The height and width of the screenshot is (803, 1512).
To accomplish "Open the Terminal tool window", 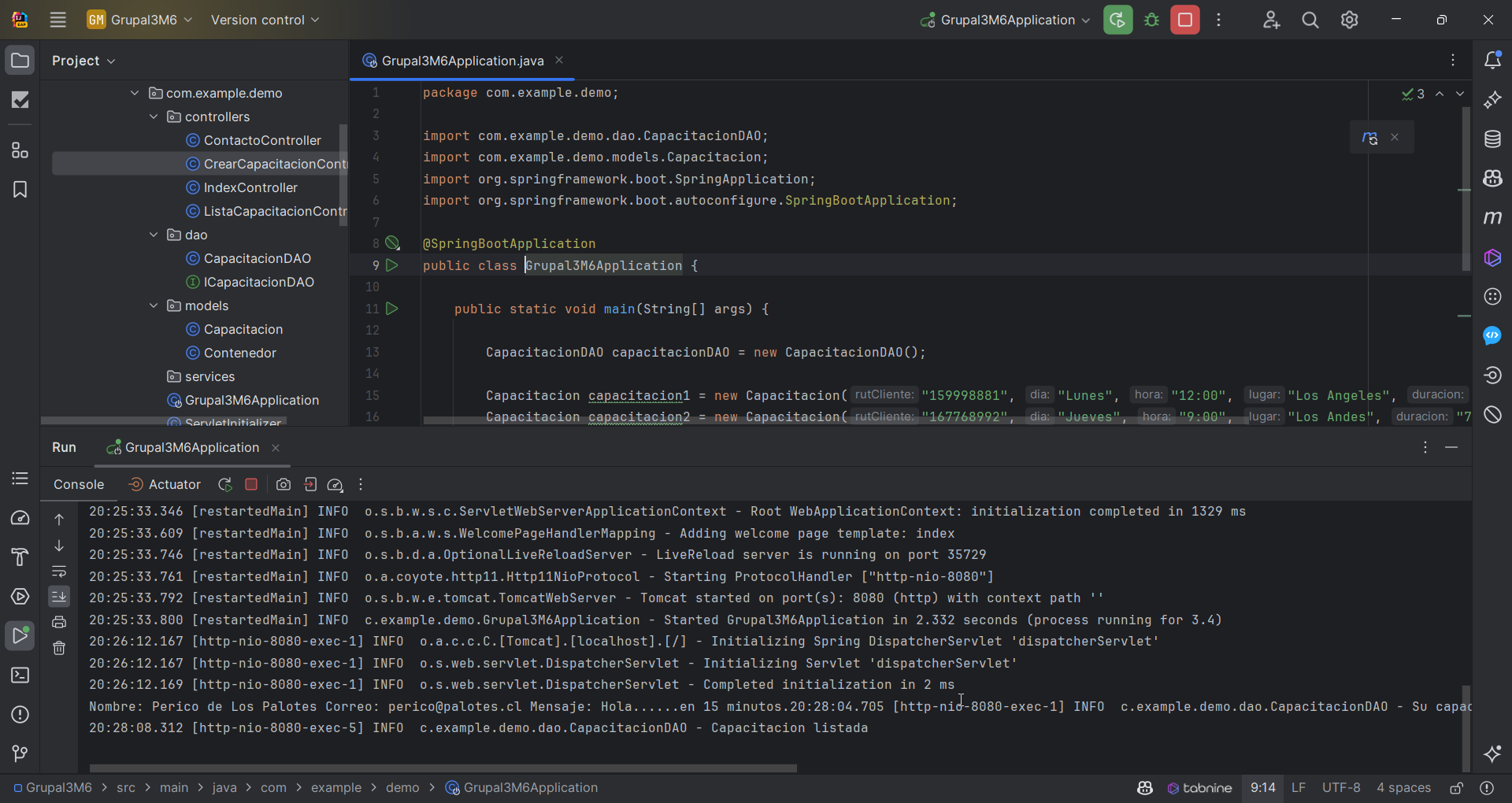I will (20, 675).
